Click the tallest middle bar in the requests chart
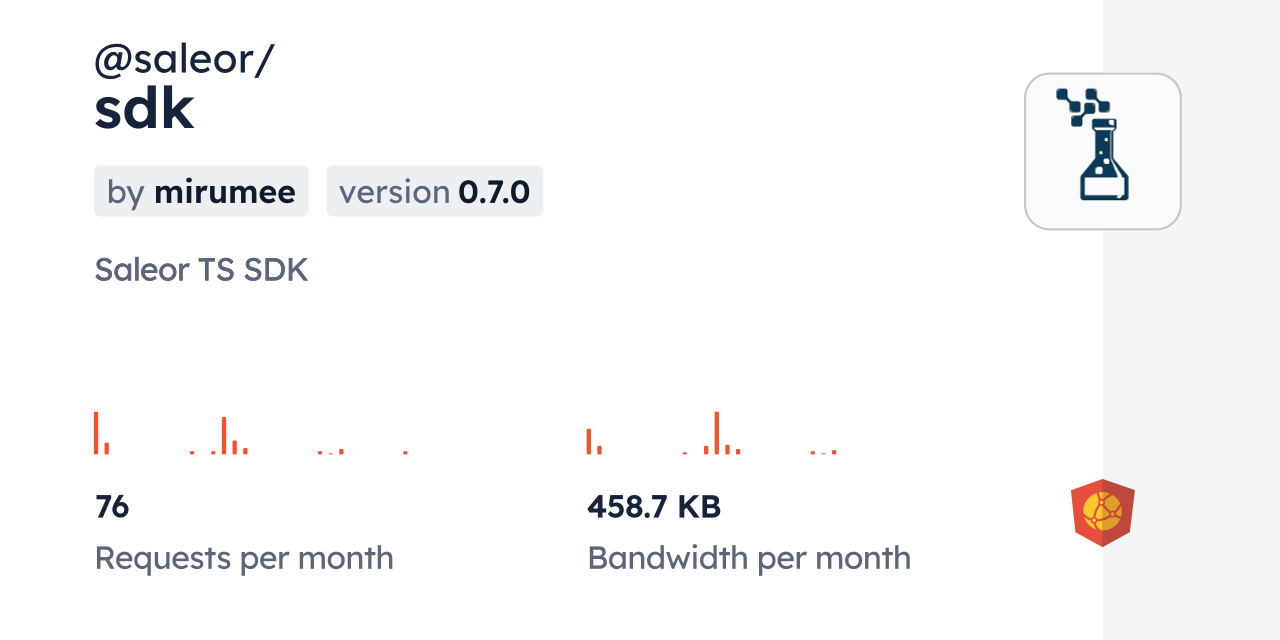 [224, 436]
